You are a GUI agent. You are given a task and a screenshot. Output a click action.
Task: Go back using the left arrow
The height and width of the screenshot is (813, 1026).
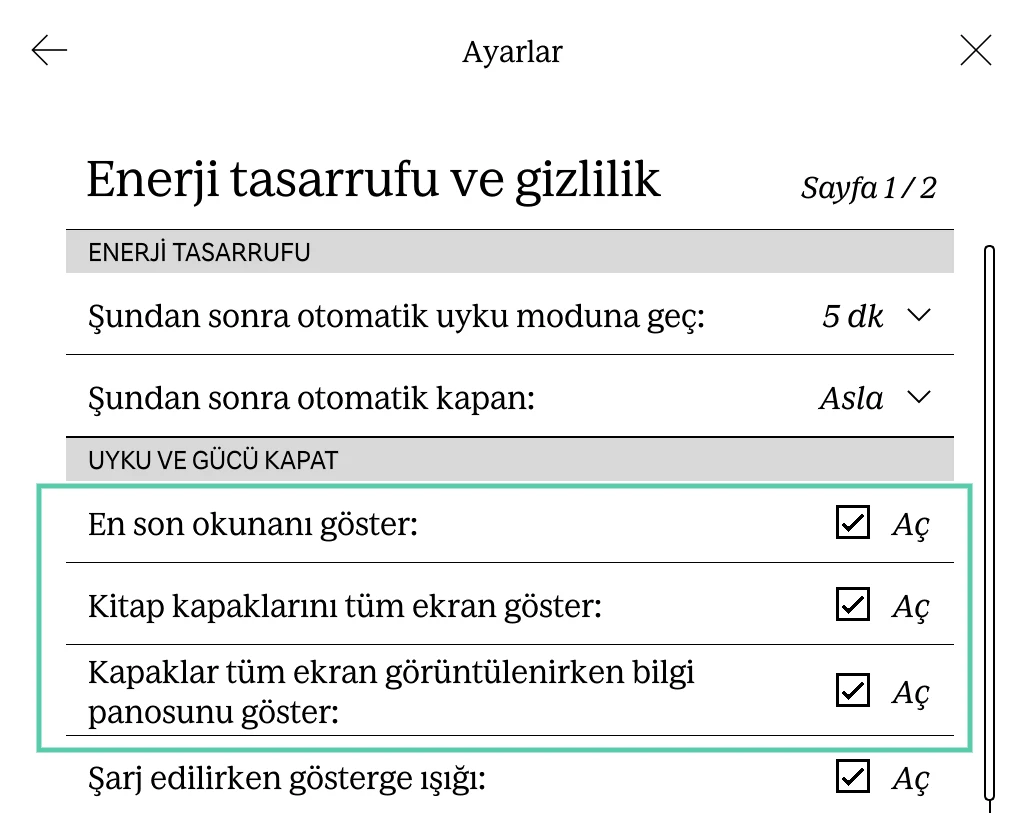[49, 50]
